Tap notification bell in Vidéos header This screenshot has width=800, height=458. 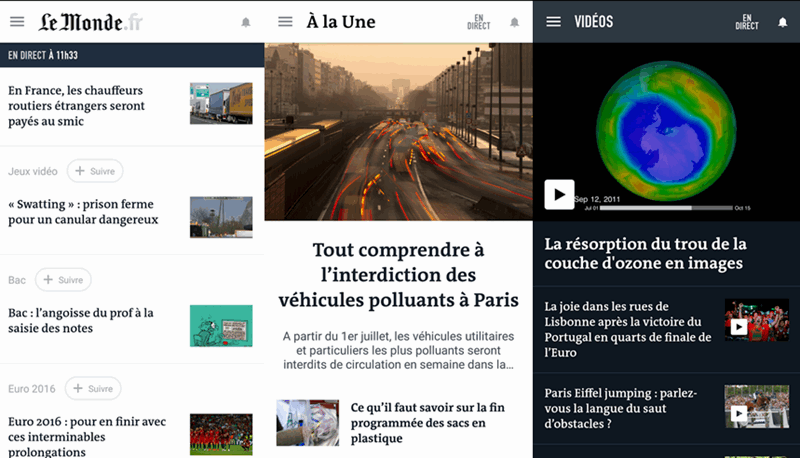pos(783,22)
